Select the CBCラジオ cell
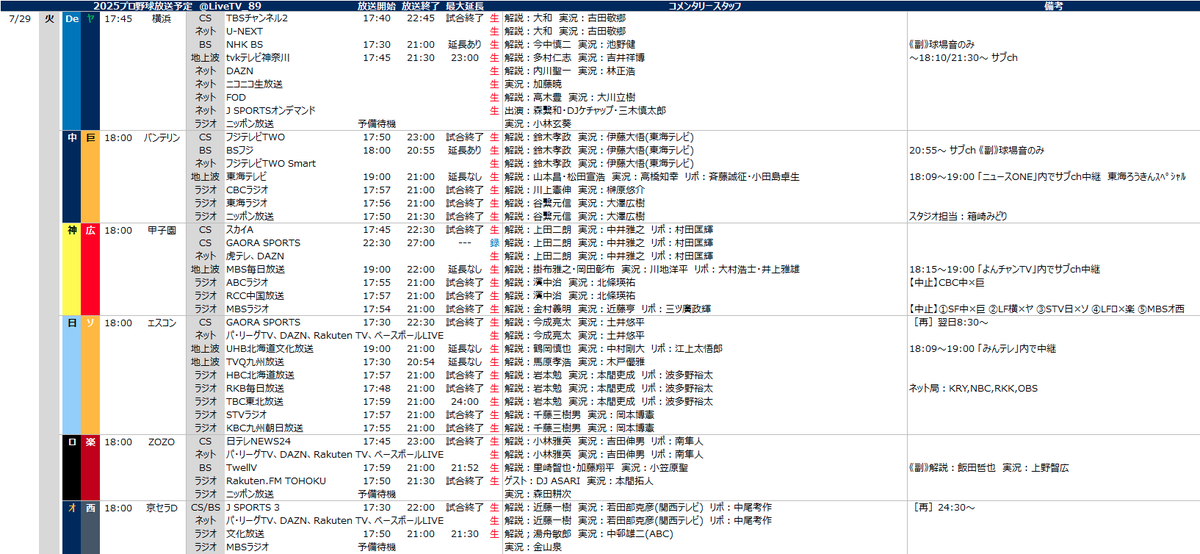The width and height of the screenshot is (1200, 554). pyautogui.click(x=247, y=188)
